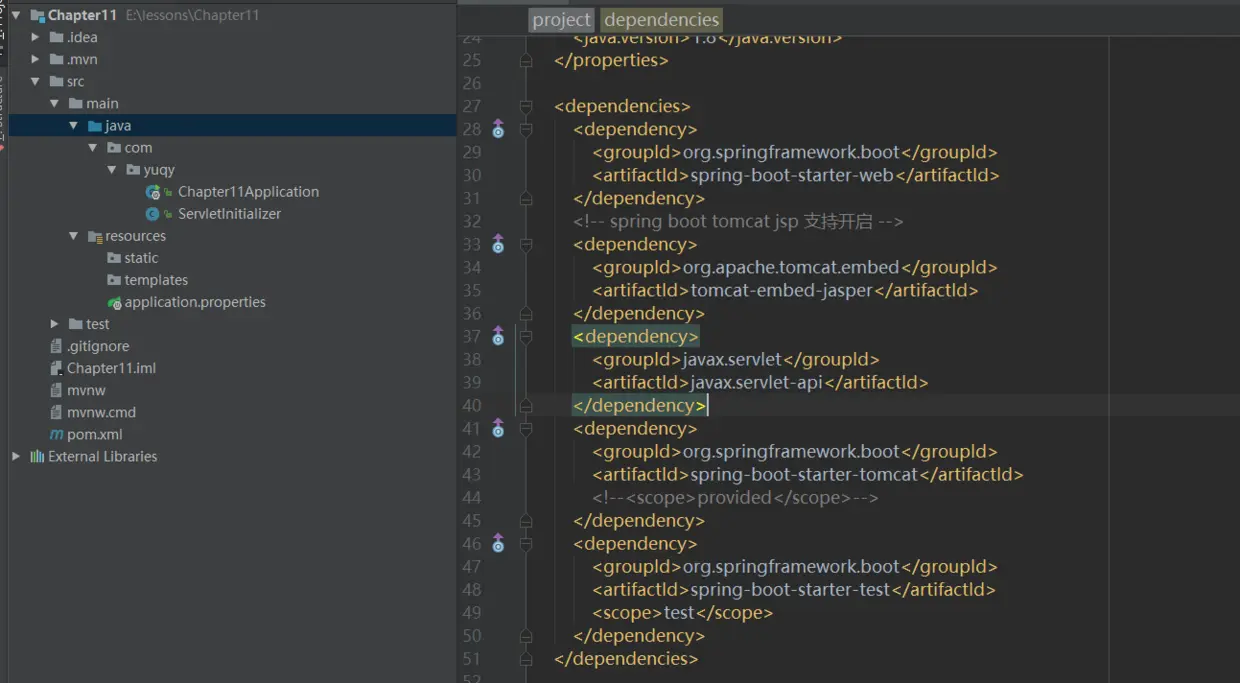
Task: Fold the dependency block at line 28
Action: pyautogui.click(x=526, y=129)
